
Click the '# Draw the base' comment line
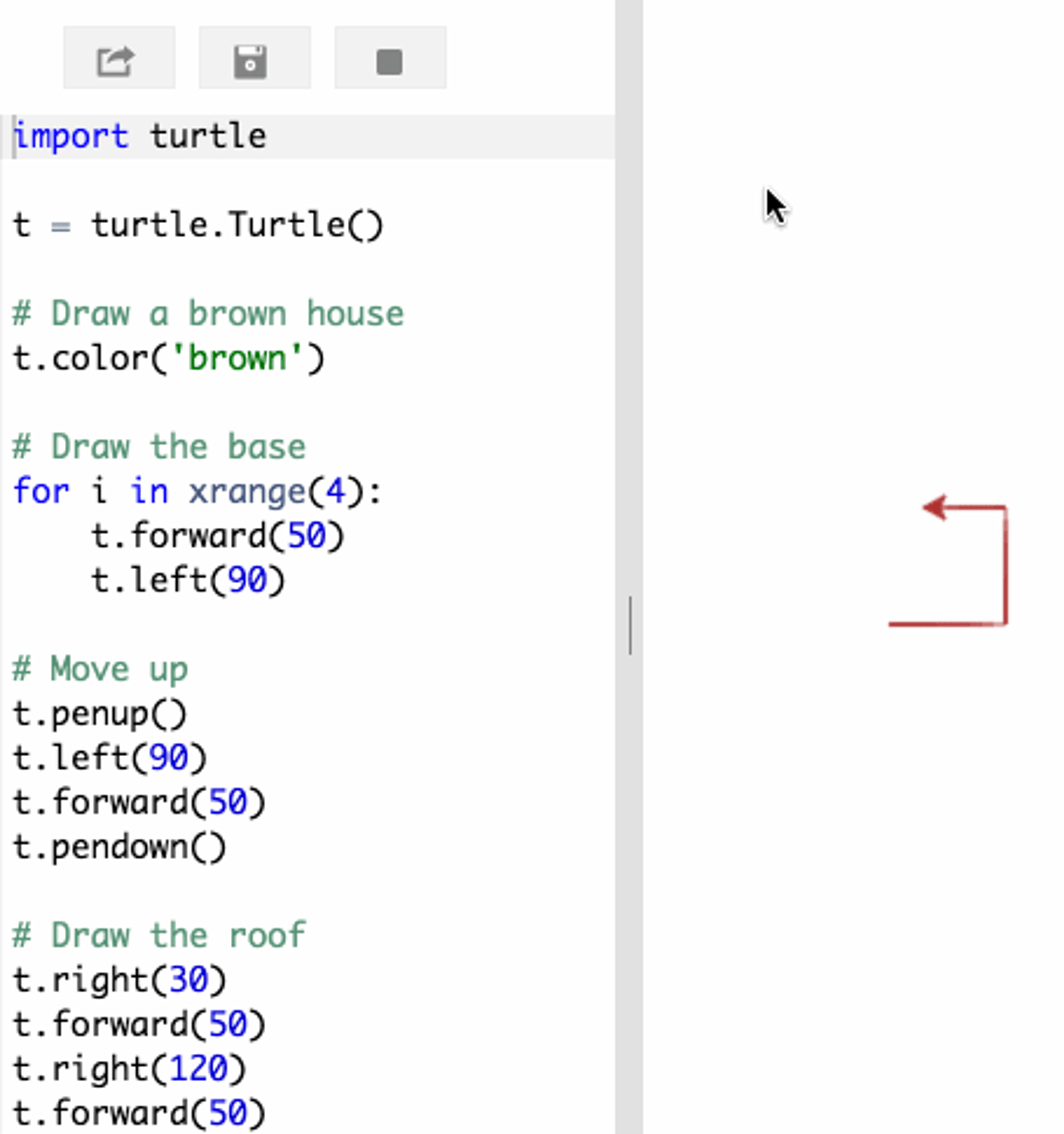158,447
